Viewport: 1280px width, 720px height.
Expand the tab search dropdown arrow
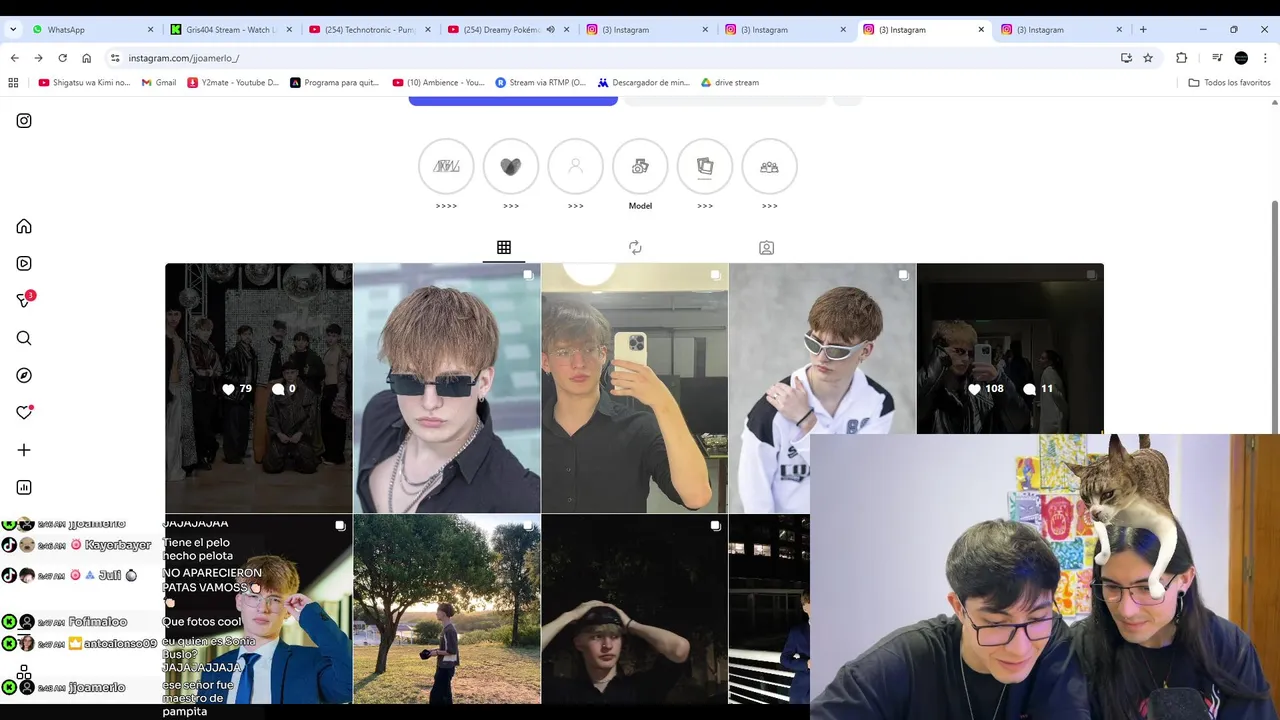(13, 30)
